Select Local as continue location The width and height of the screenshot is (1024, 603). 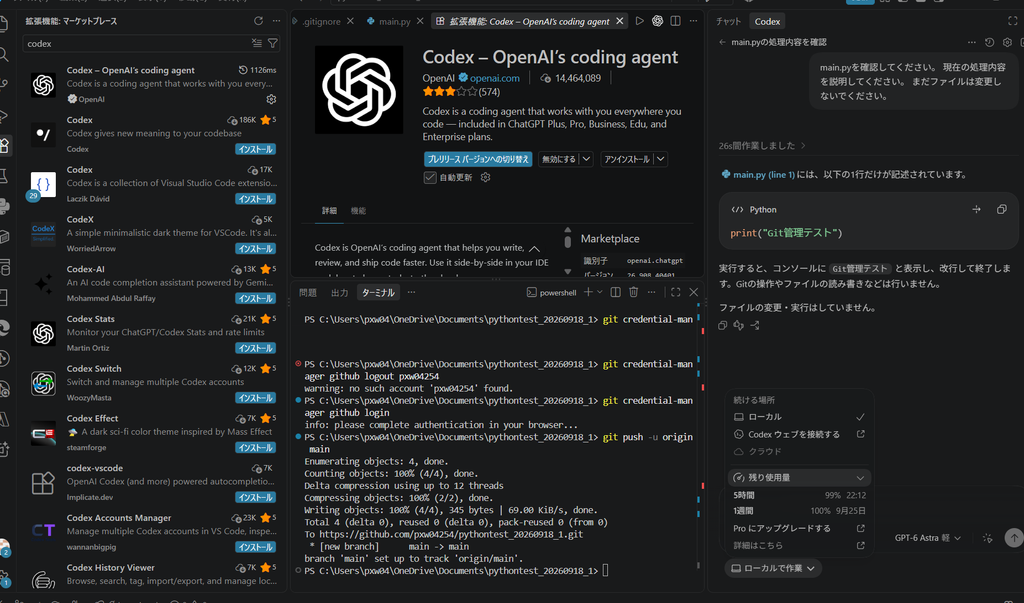click(799, 417)
